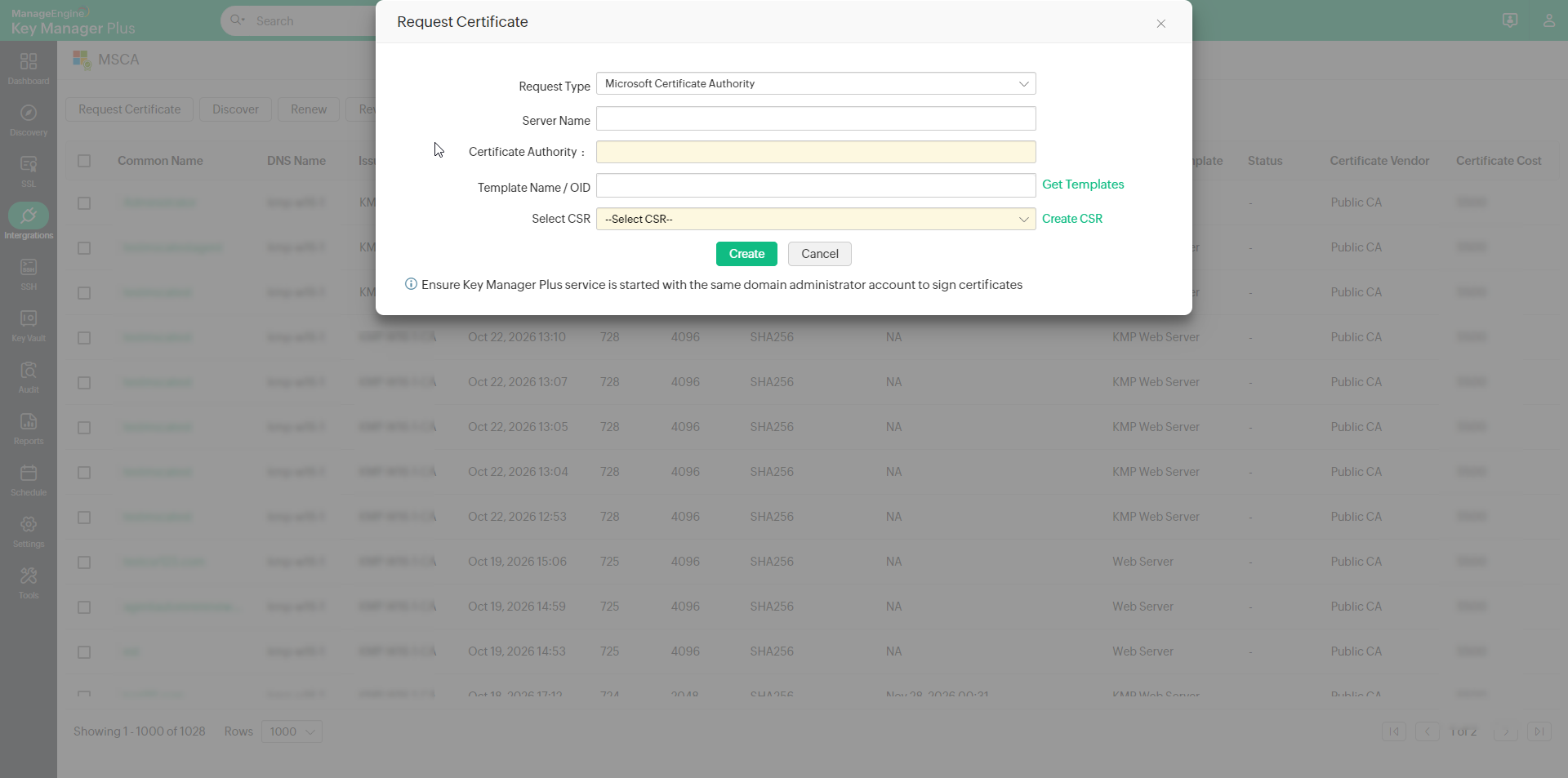Image resolution: width=1568 pixels, height=778 pixels.
Task: Check the second certificate row checkbox
Action: 84,248
